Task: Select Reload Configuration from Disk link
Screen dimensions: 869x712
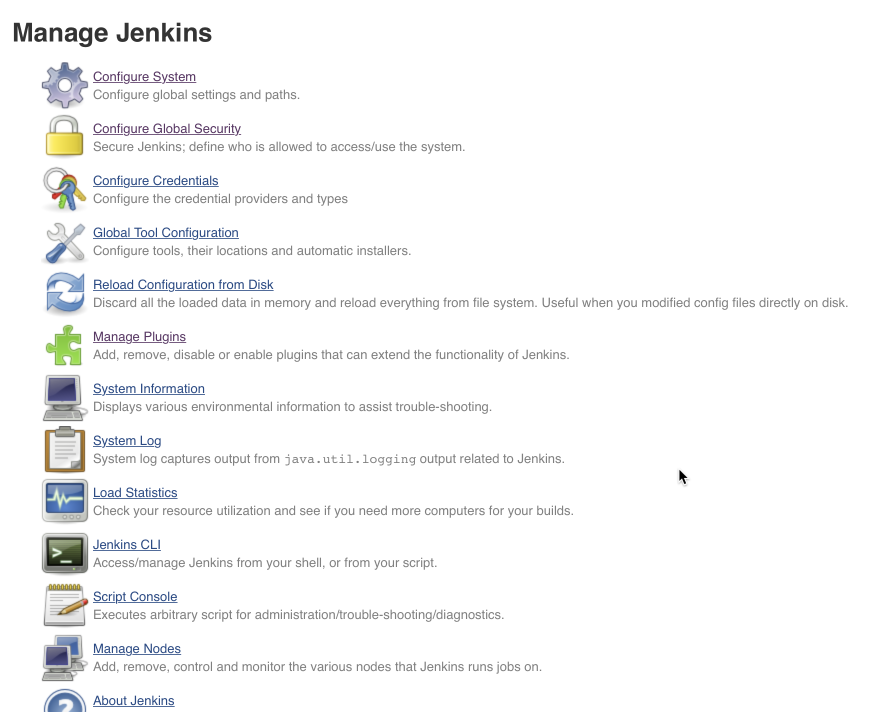Action: pyautogui.click(x=183, y=285)
